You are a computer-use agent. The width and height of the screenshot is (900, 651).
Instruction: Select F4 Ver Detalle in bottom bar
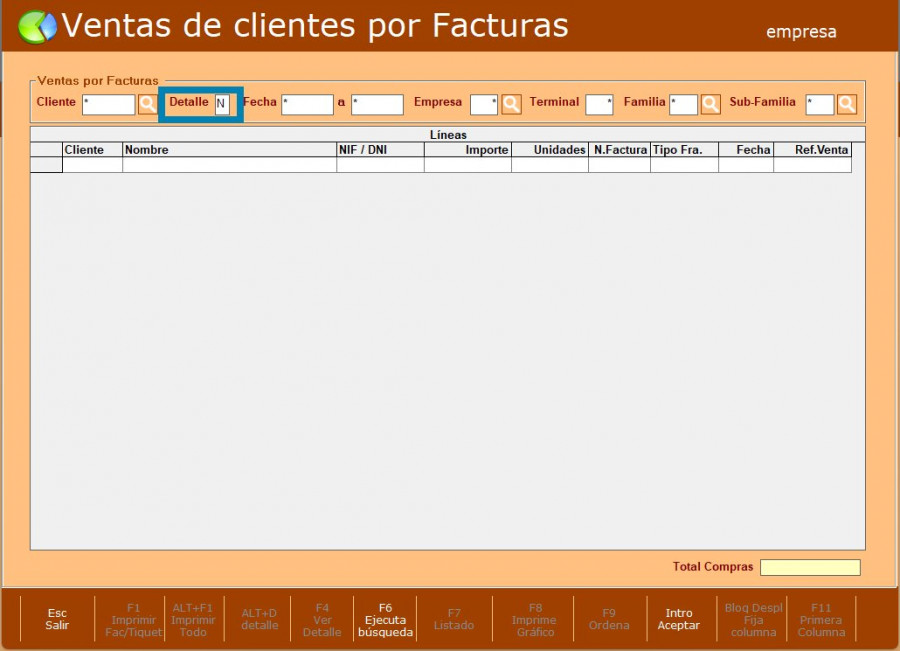click(321, 619)
